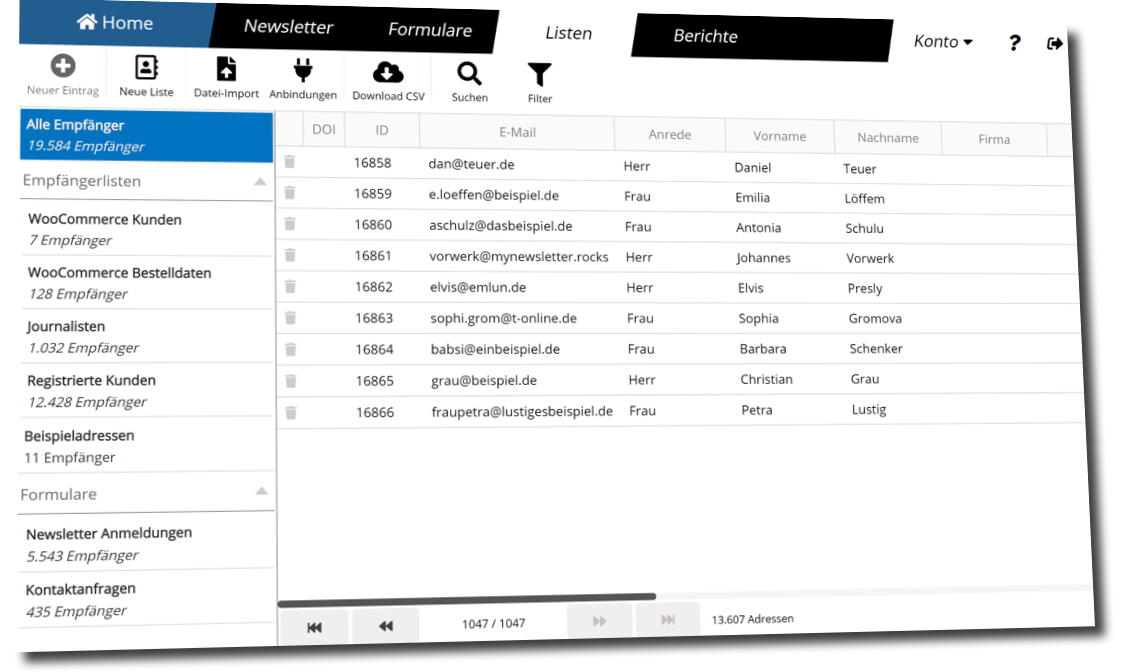This screenshot has width=1140, height=672.
Task: Collapse the Empfängerlisten section
Action: pyautogui.click(x=260, y=182)
